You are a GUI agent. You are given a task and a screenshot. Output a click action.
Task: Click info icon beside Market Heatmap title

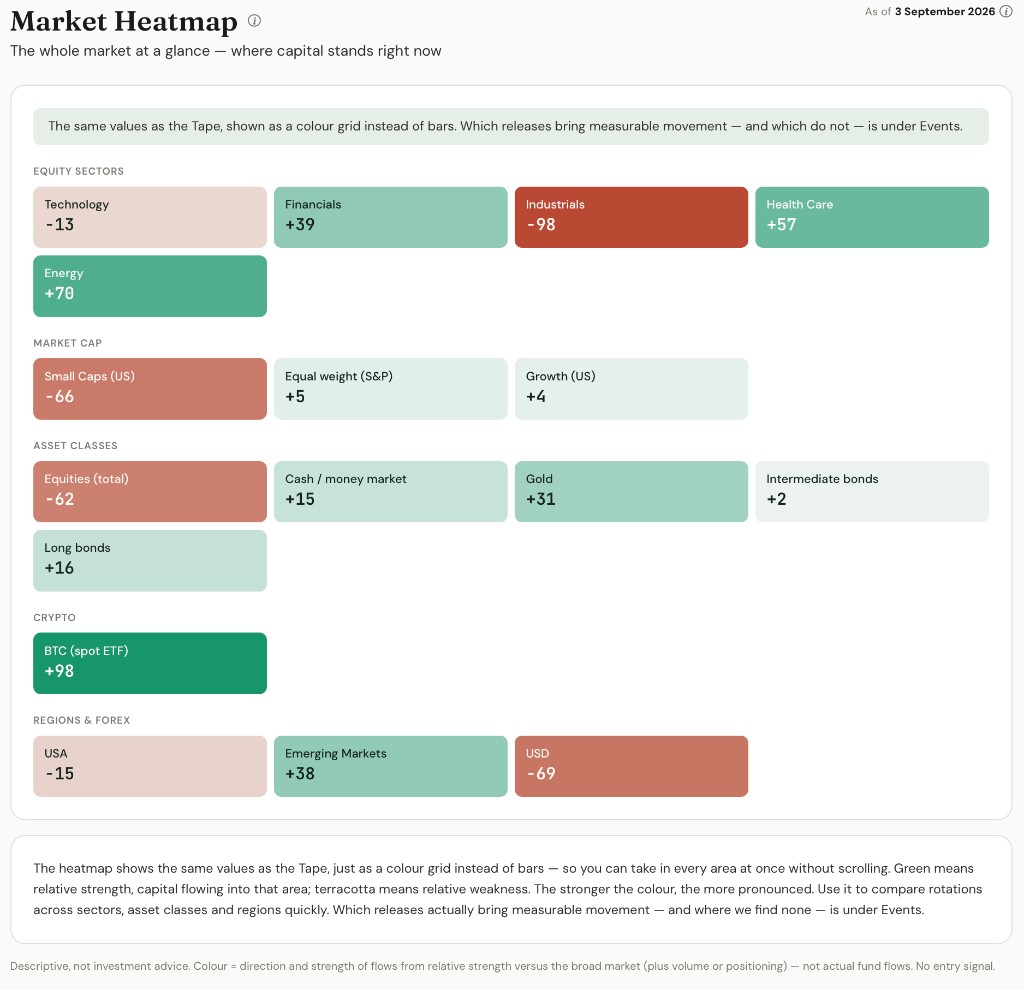pyautogui.click(x=255, y=21)
